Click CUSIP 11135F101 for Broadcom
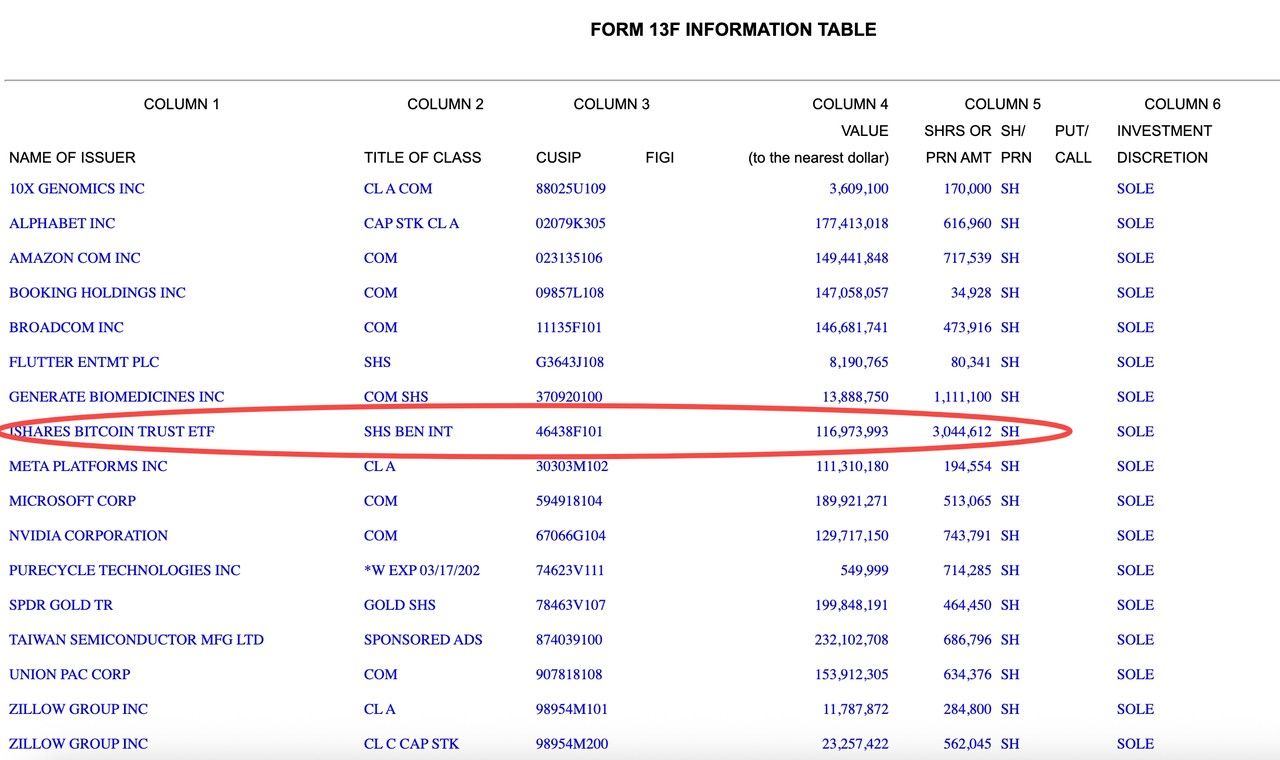The image size is (1280, 760). (x=569, y=327)
